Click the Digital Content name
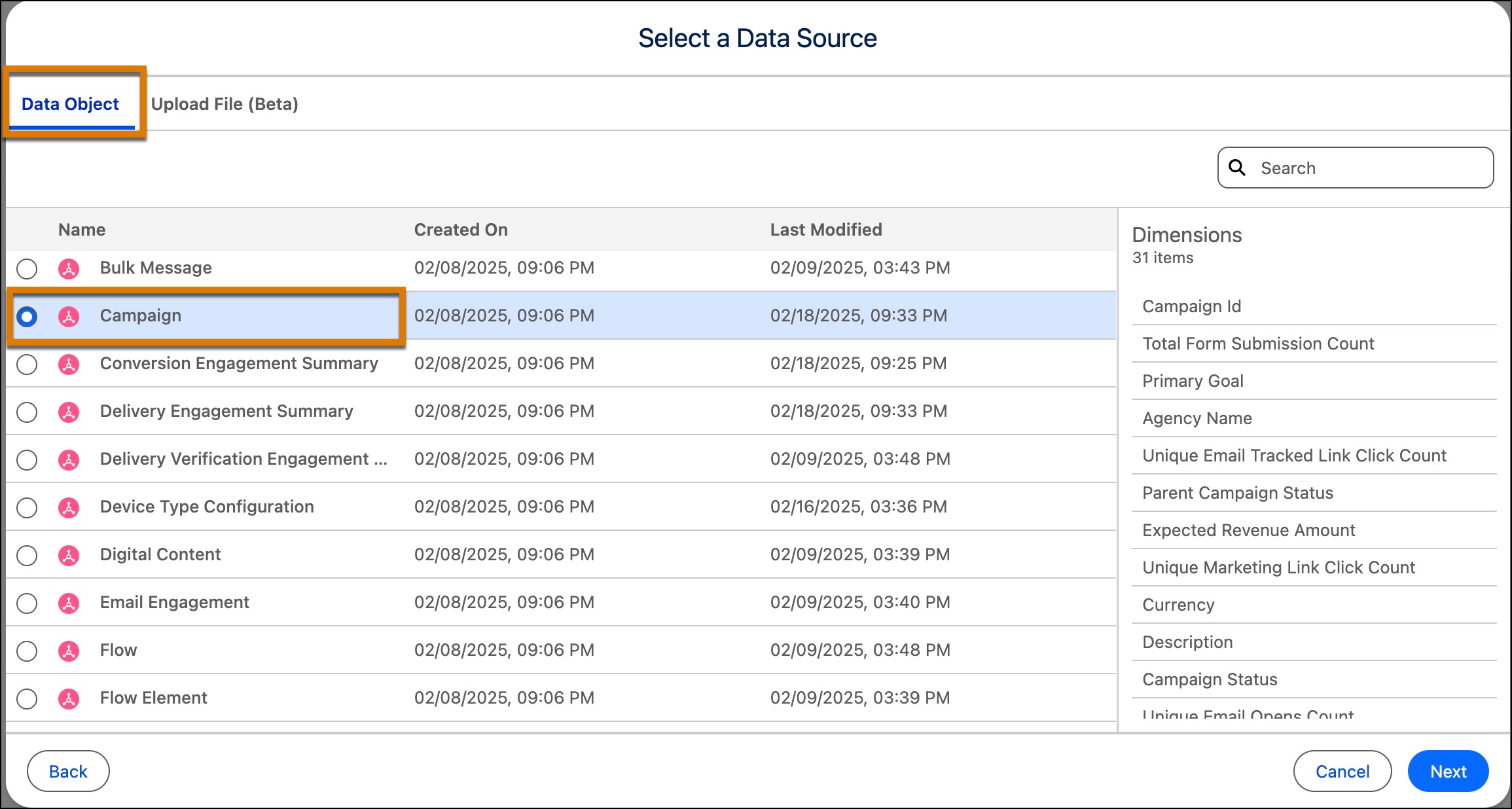The height and width of the screenshot is (809, 1512). tap(160, 554)
